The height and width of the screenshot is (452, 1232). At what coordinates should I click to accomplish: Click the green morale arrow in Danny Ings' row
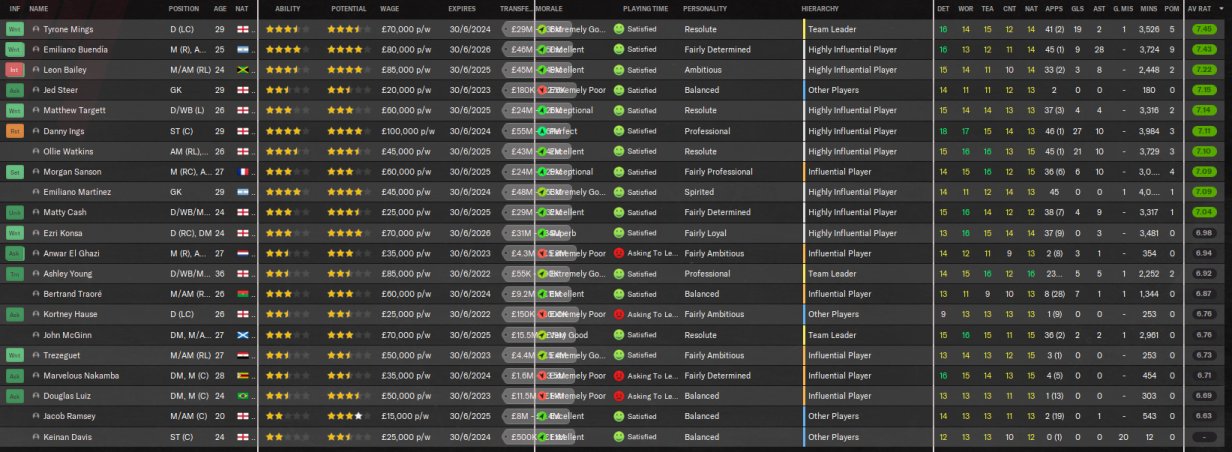(x=542, y=131)
